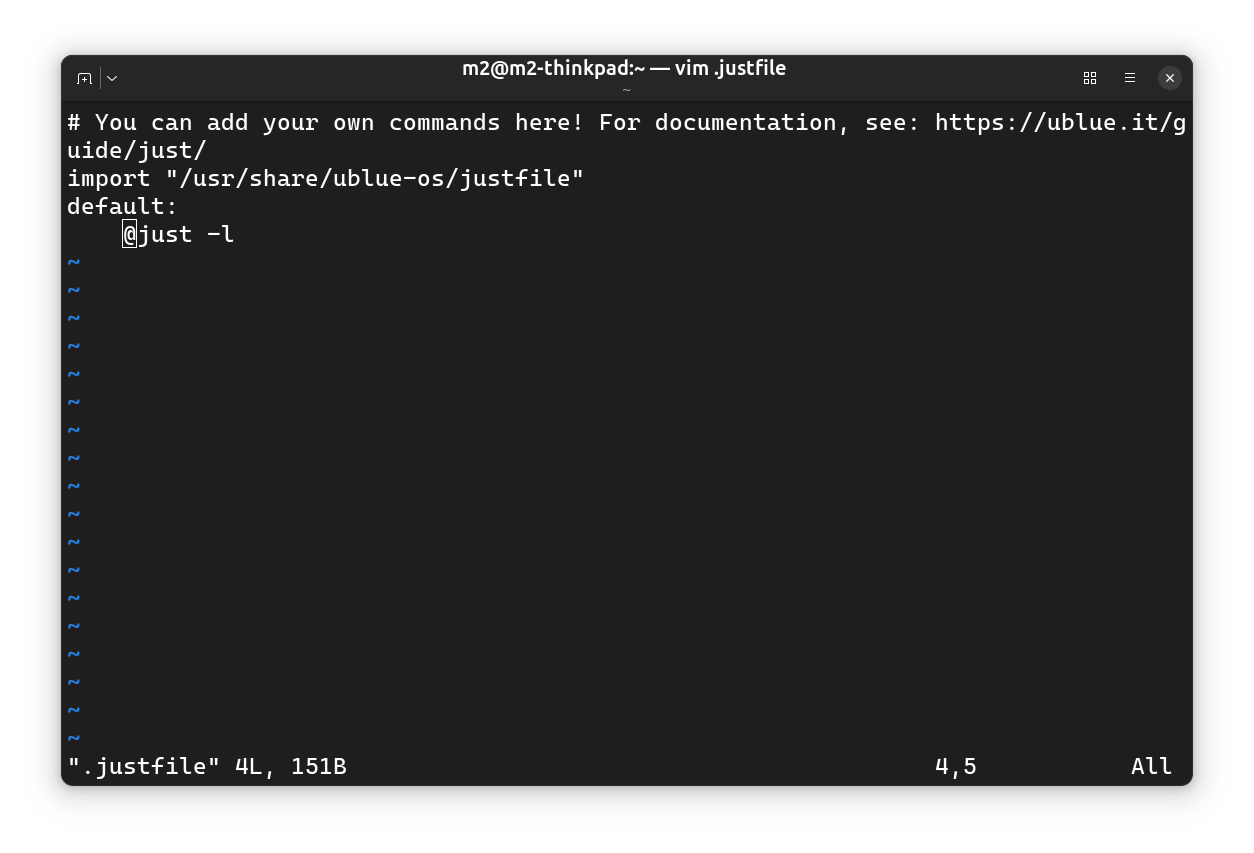This screenshot has height=853, width=1254.
Task: Close the terminal window
Action: 1170,78
